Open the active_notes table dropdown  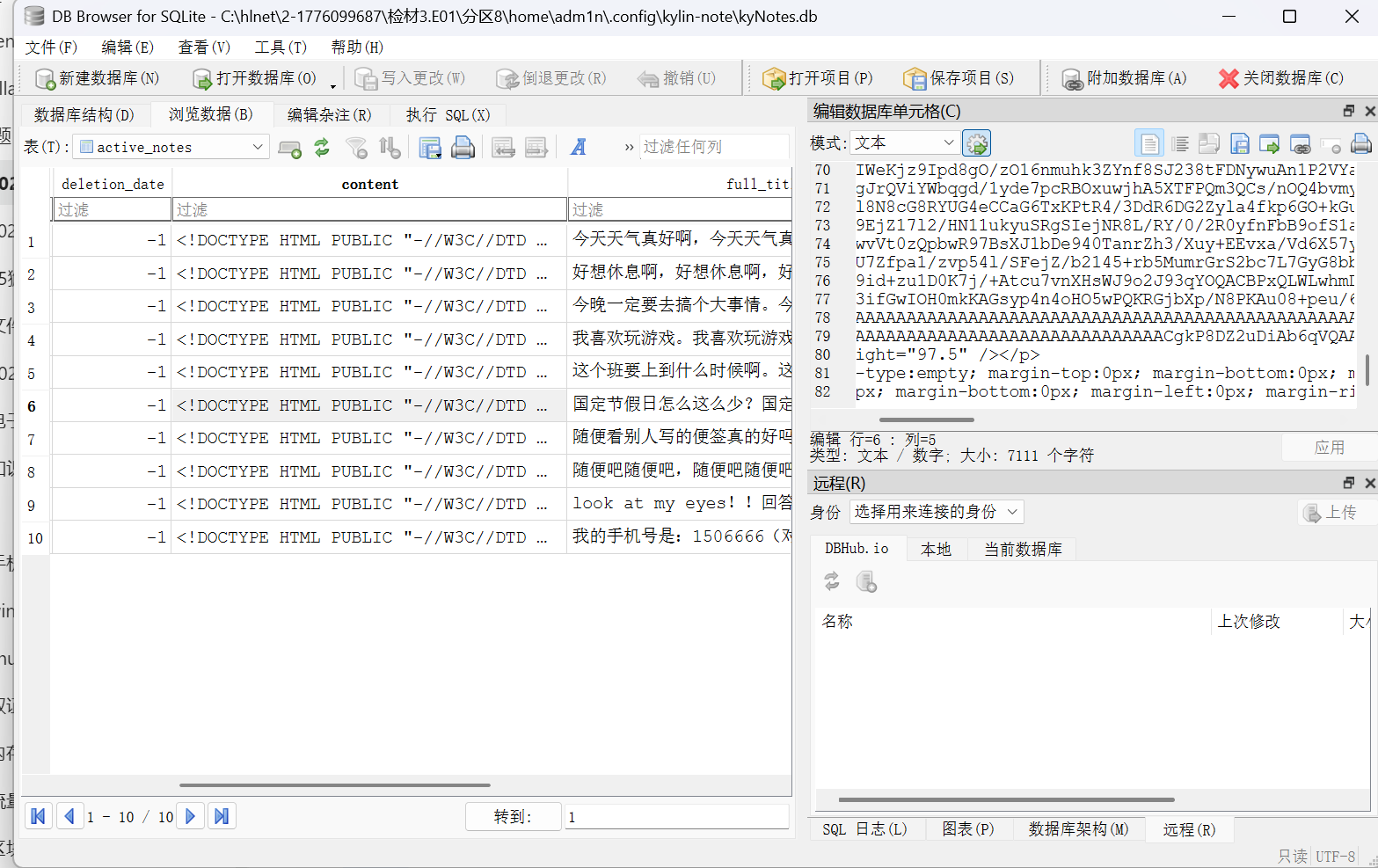click(x=172, y=147)
